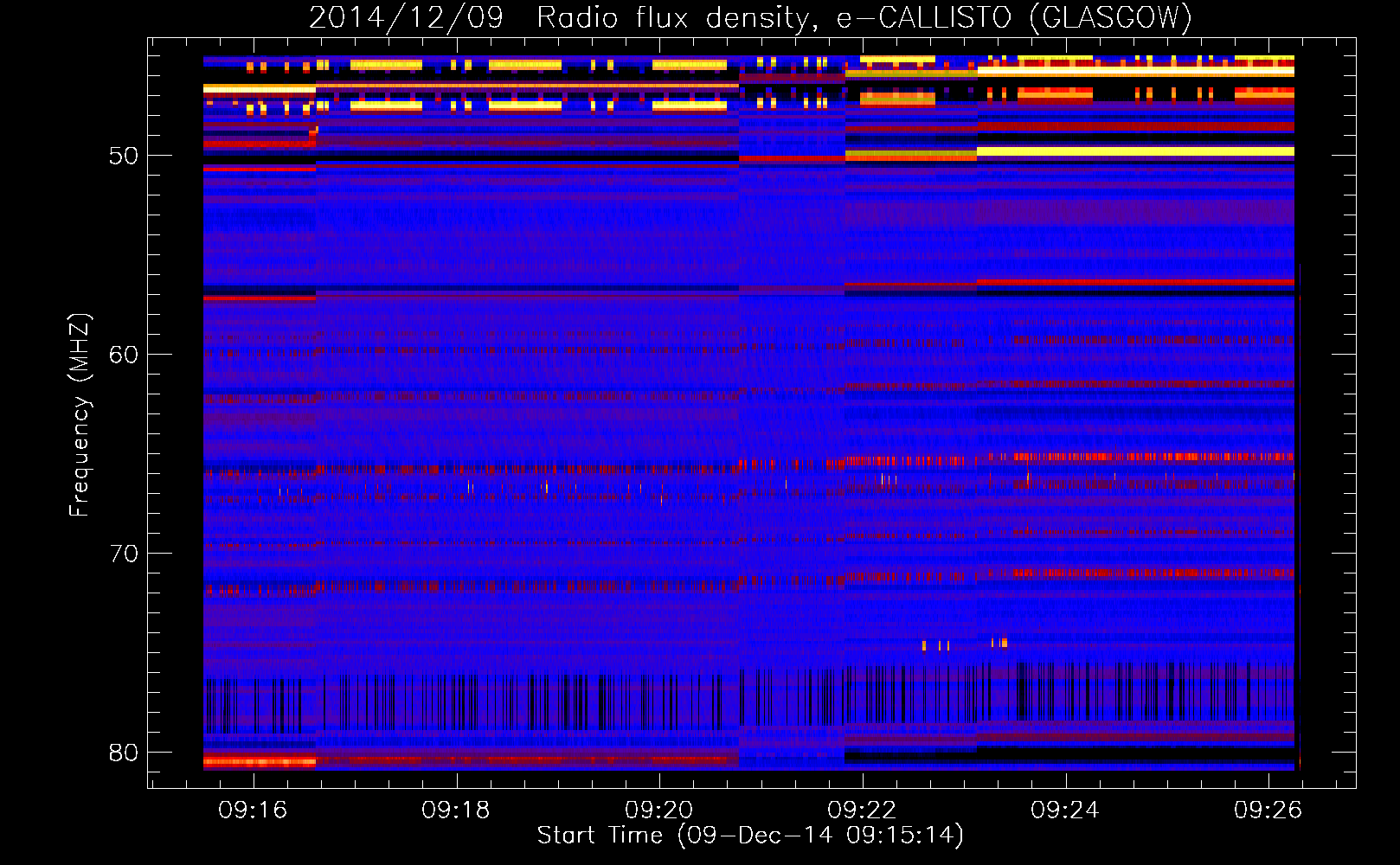Click the 60 frequency tick label
The width and height of the screenshot is (1400, 865).
point(124,355)
